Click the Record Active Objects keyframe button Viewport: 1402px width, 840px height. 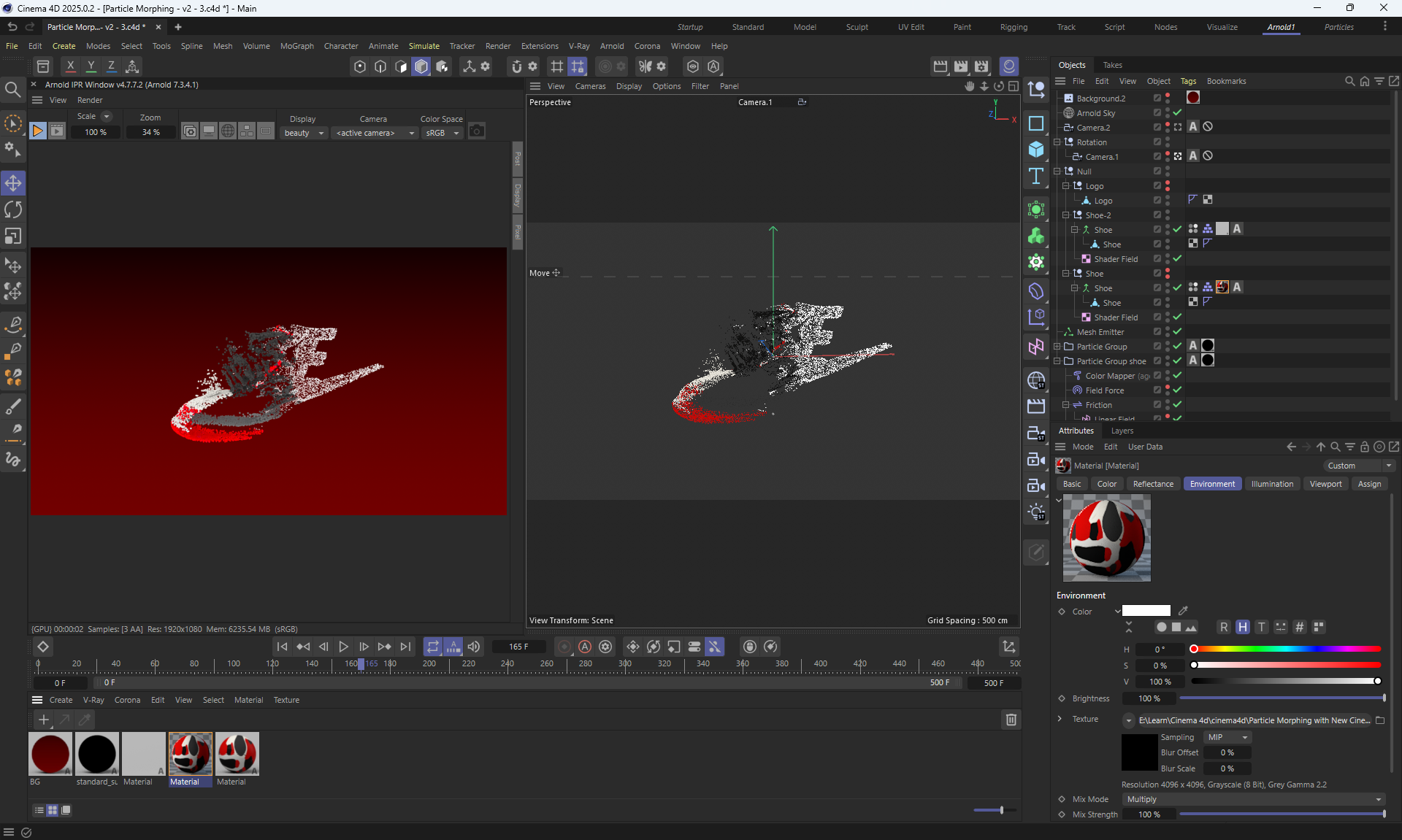(564, 647)
